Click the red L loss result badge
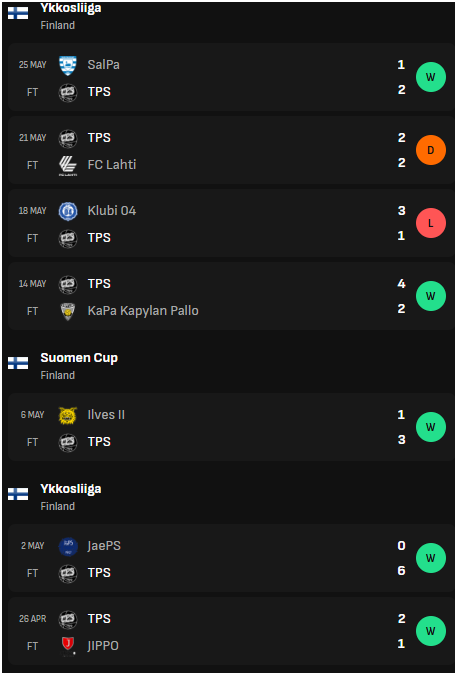This screenshot has width=457, height=675. (430, 223)
